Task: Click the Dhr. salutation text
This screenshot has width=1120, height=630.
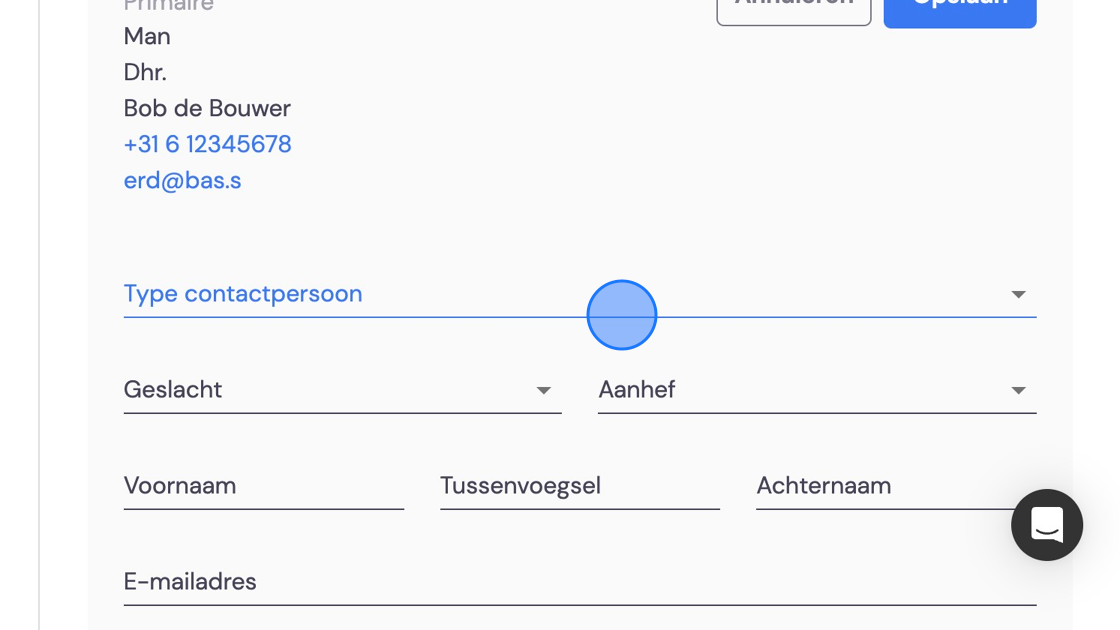Action: click(x=145, y=72)
